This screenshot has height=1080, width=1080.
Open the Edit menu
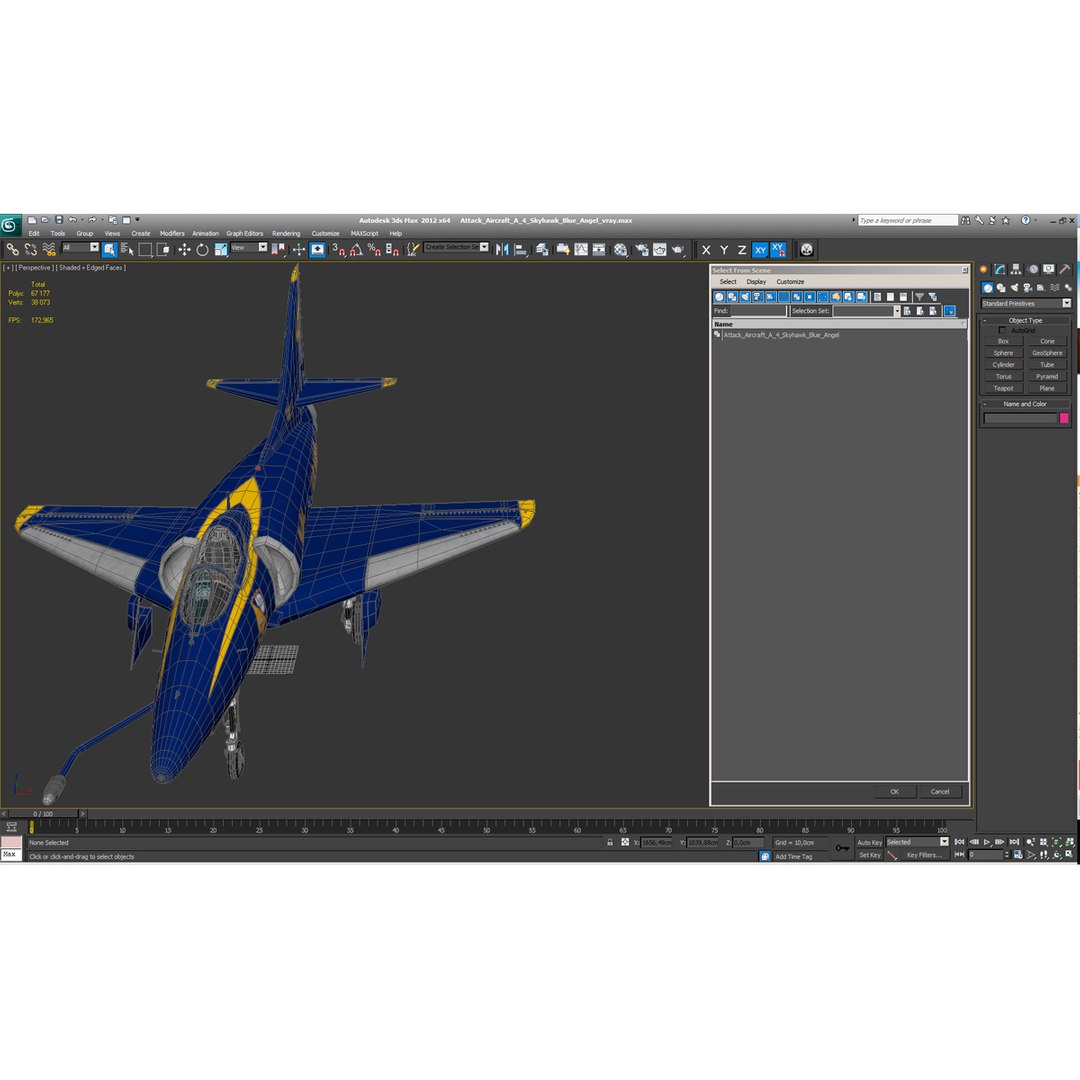click(34, 233)
